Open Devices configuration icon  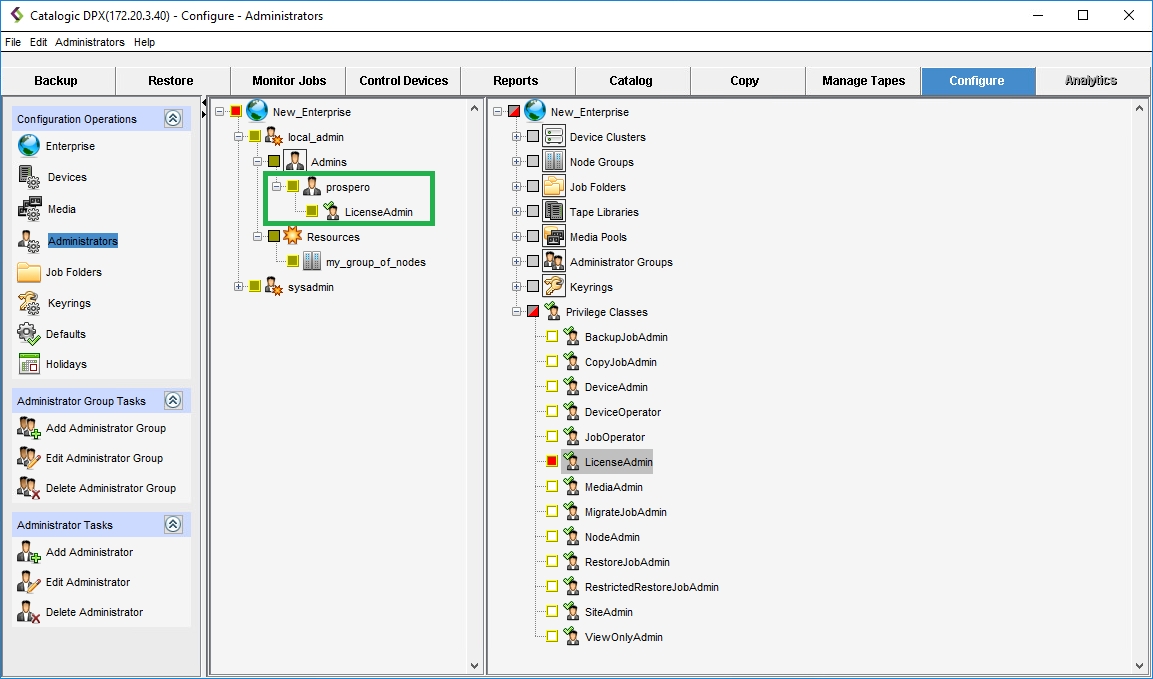(29, 177)
